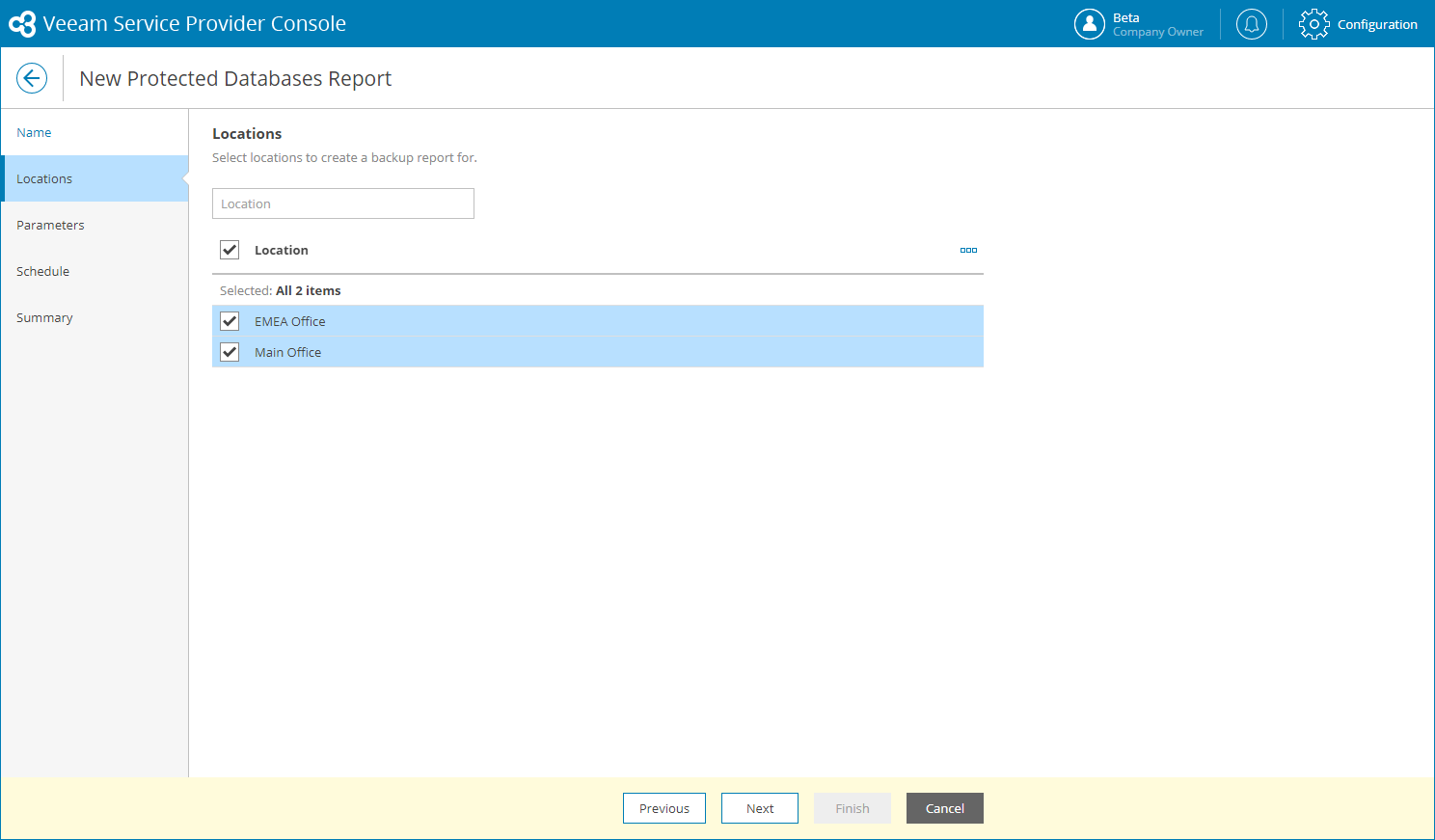The height and width of the screenshot is (840, 1435).
Task: Focus the Location search field
Action: pos(343,203)
